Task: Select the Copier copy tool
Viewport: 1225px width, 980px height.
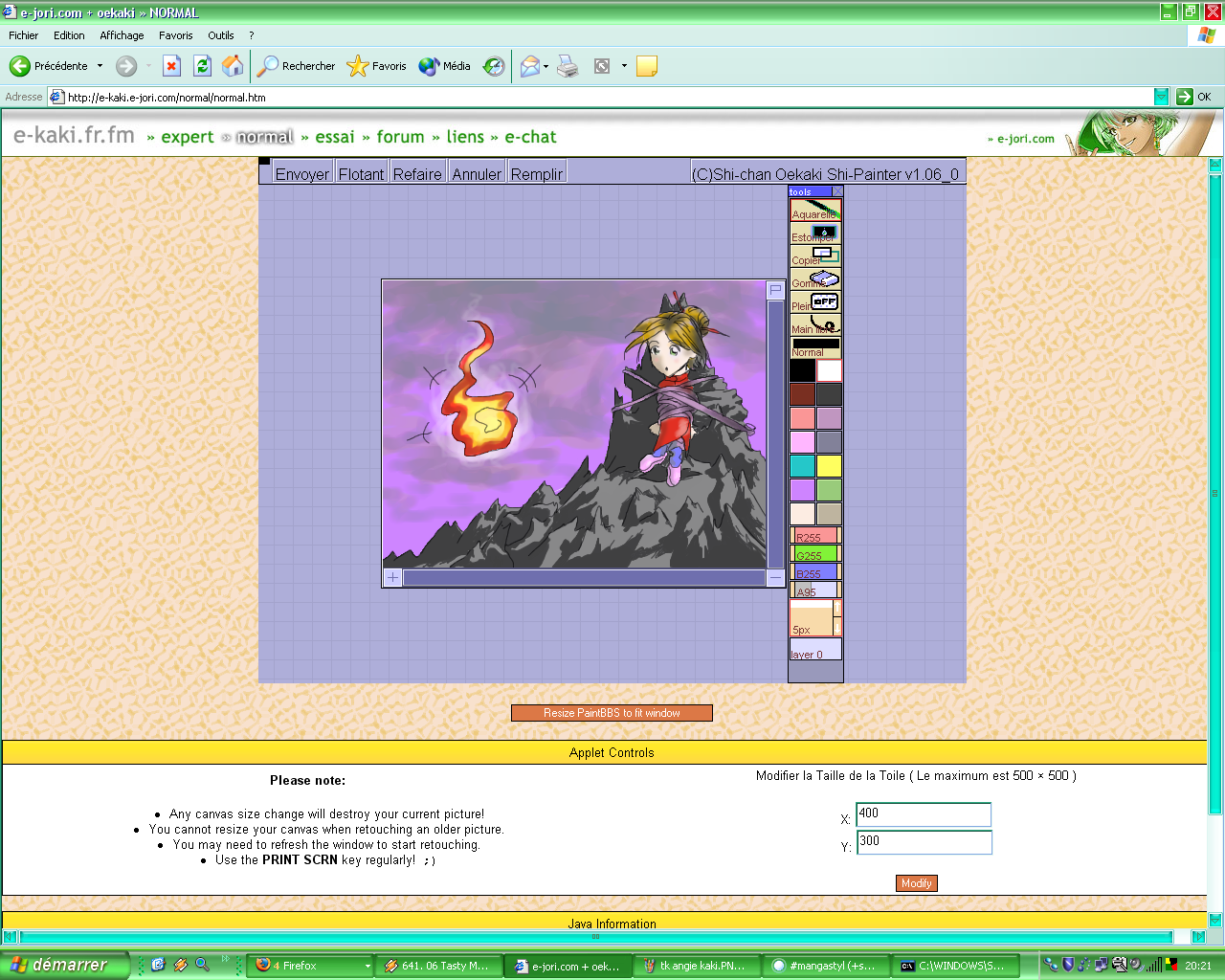Action: 815,256
